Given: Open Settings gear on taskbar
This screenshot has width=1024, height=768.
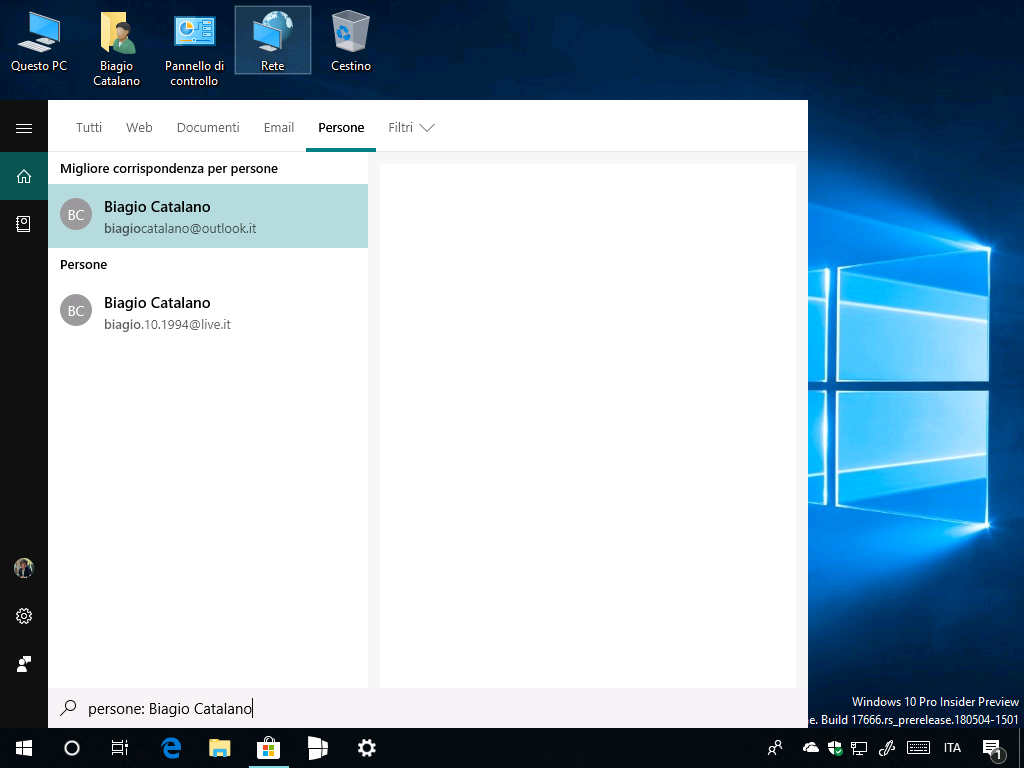Looking at the screenshot, I should 366,748.
